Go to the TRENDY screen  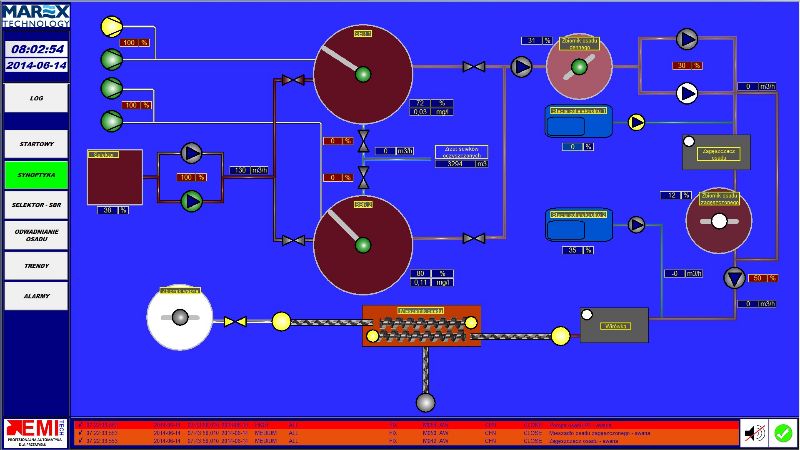point(35,266)
